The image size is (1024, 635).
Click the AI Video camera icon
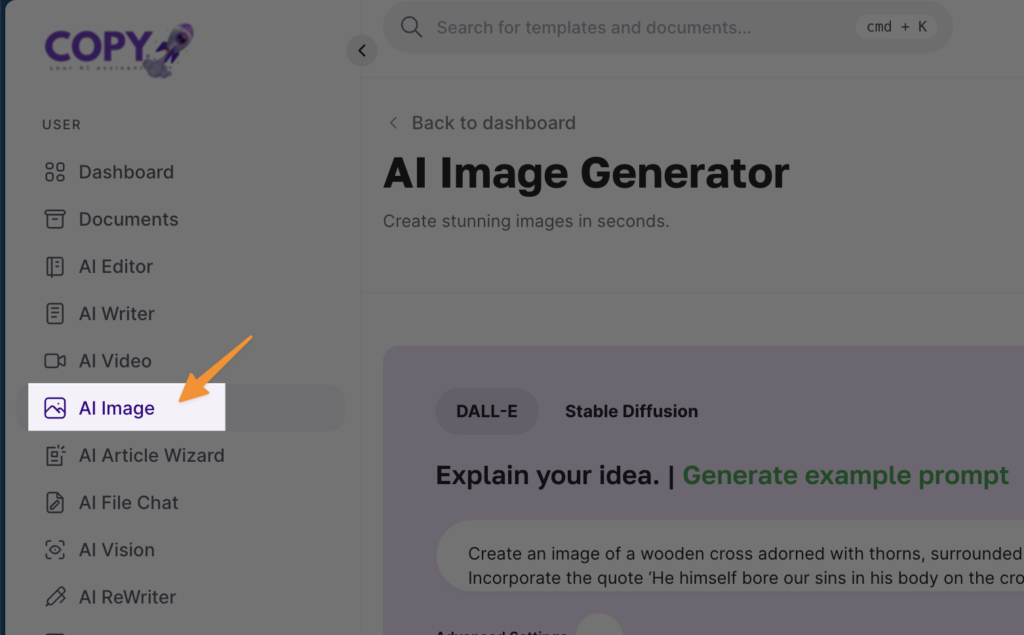tap(55, 361)
